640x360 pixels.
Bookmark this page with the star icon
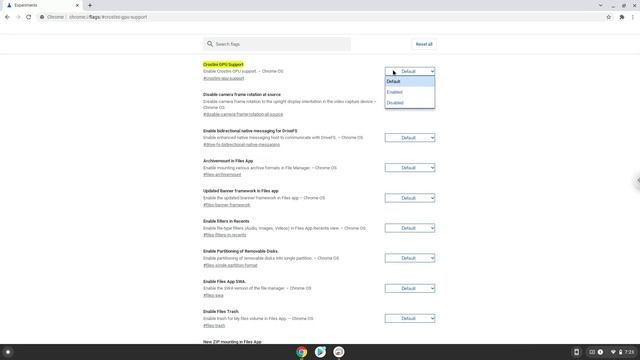pyautogui.click(x=609, y=17)
